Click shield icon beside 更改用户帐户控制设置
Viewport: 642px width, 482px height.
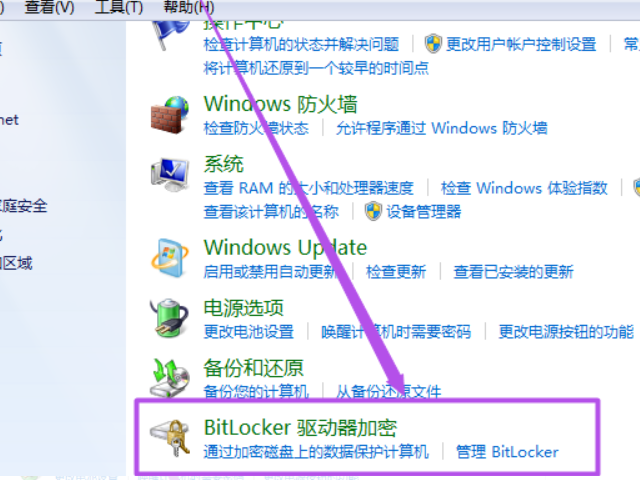coord(433,44)
